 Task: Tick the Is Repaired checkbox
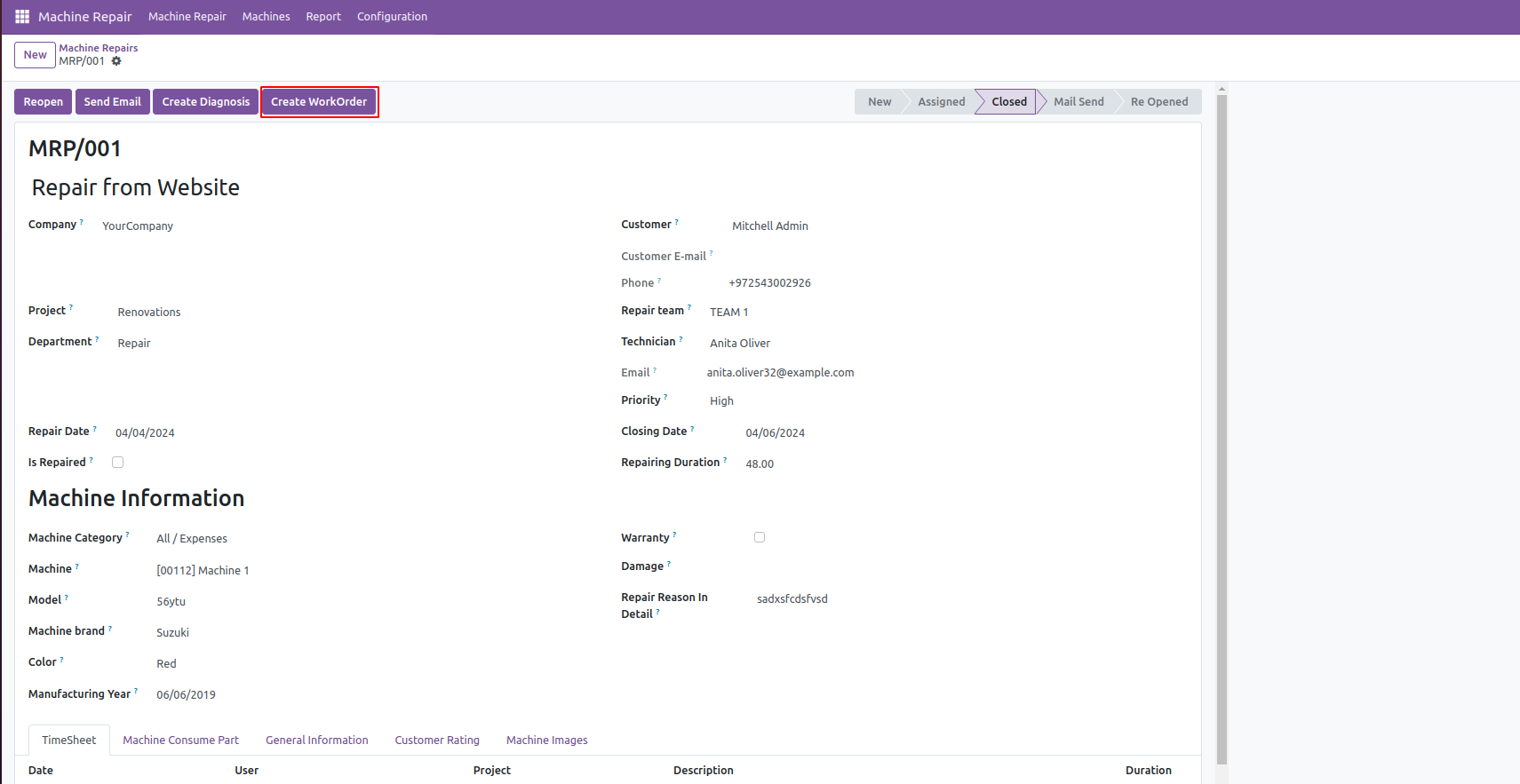117,463
